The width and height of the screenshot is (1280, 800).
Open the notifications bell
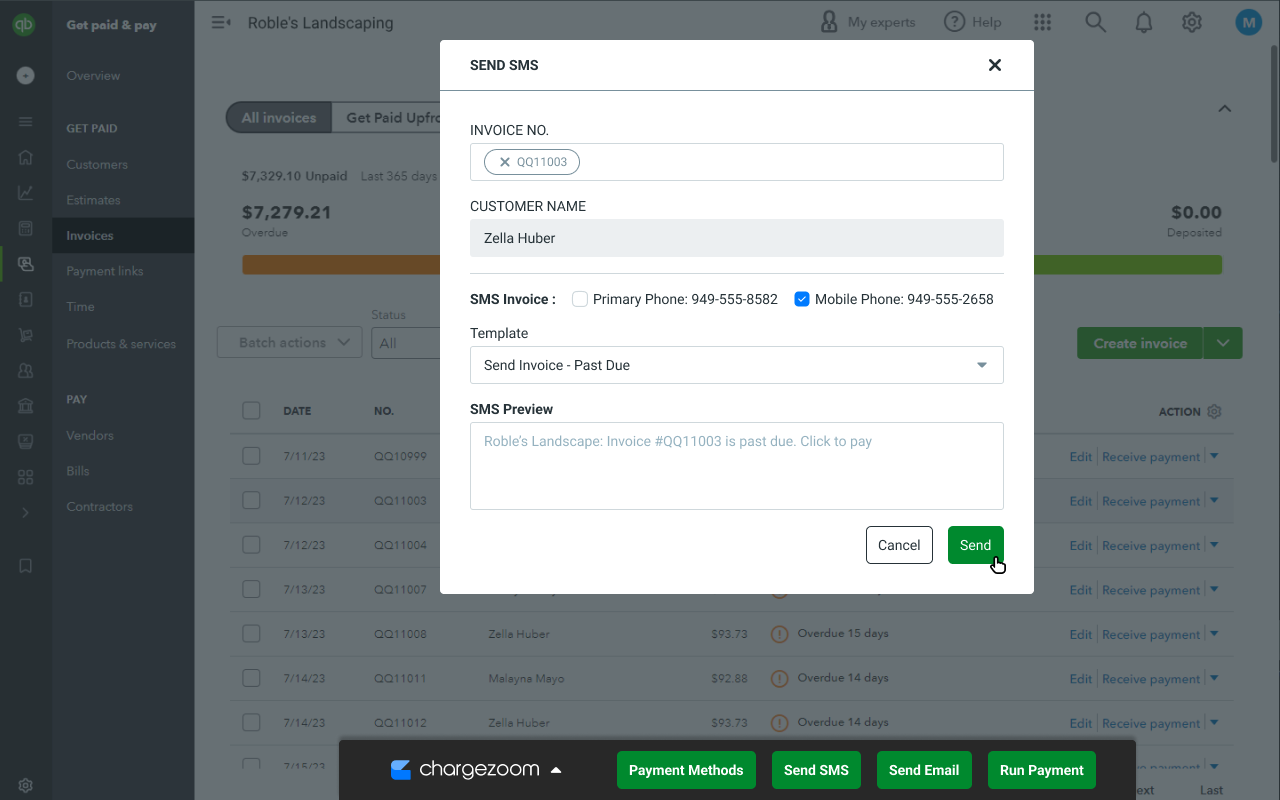coord(1143,22)
